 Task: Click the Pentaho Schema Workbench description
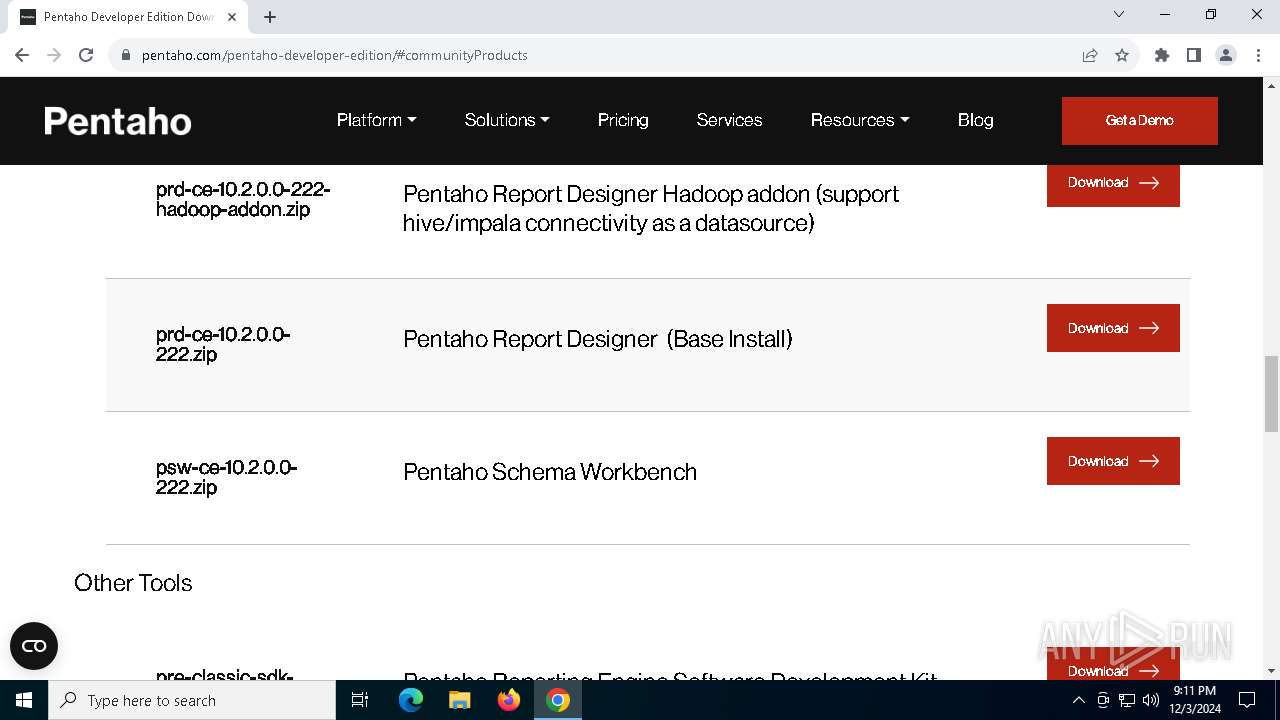(550, 472)
